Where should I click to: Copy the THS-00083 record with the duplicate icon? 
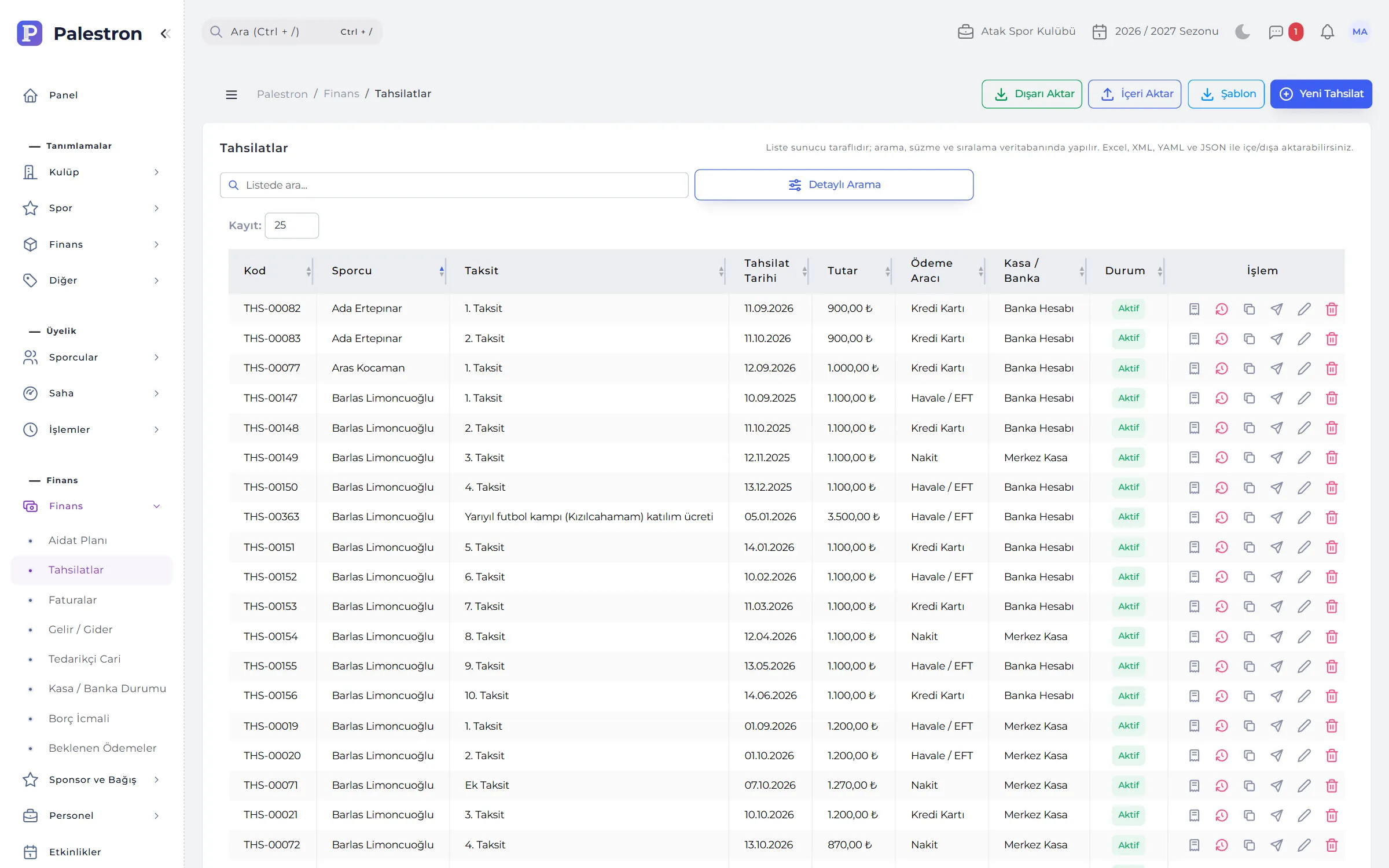(1249, 339)
